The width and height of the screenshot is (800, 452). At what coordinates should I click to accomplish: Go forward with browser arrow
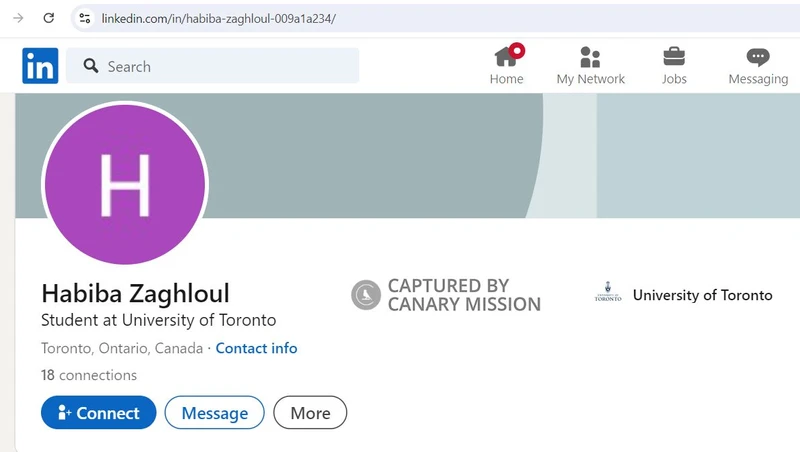18,18
